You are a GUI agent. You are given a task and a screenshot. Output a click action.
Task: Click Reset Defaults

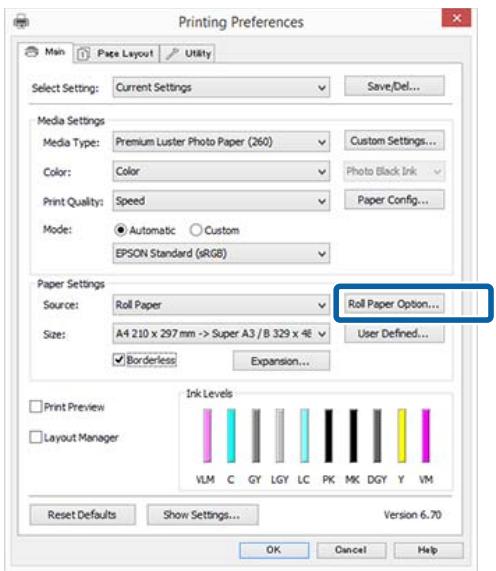[83, 515]
